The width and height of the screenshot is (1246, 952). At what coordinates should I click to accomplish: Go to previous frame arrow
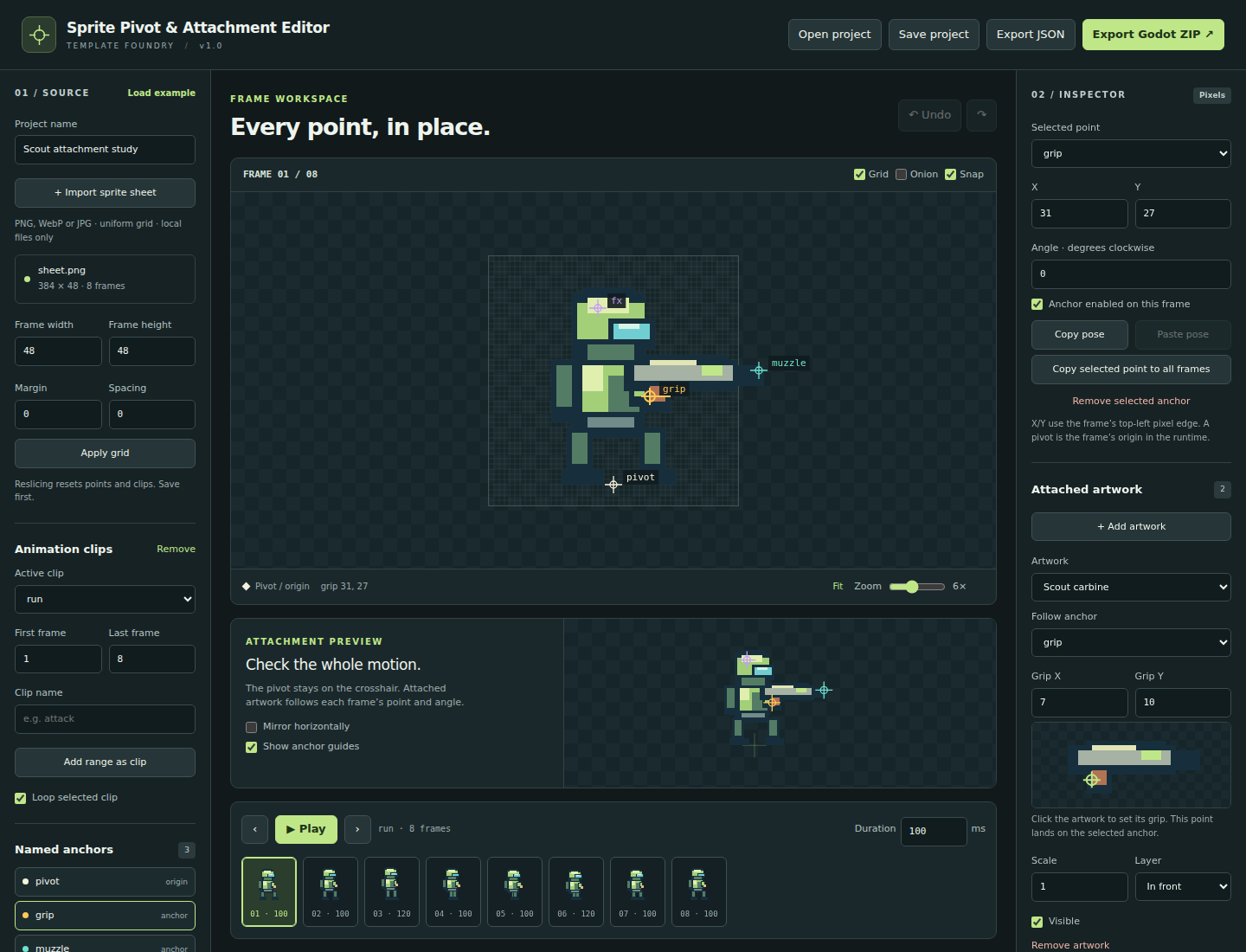click(254, 829)
